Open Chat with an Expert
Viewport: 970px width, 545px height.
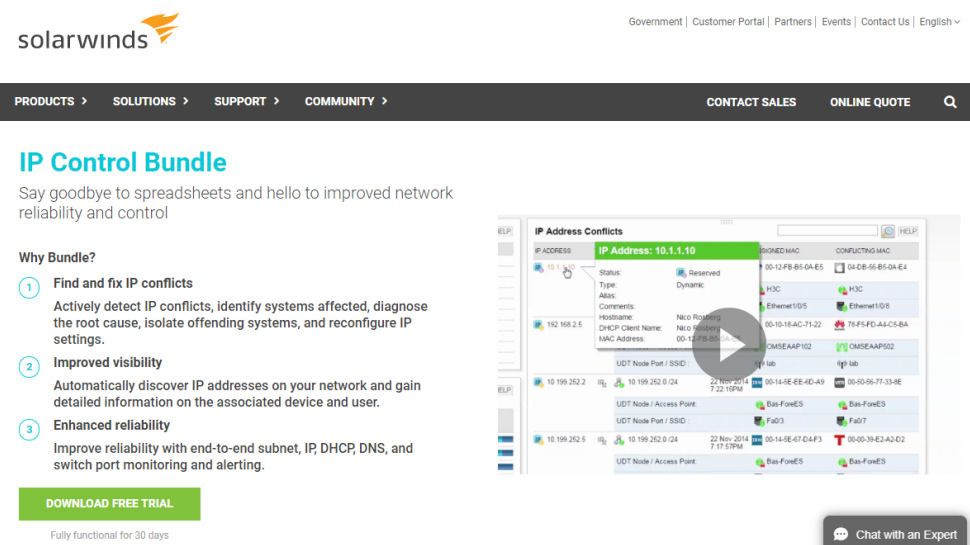[896, 531]
